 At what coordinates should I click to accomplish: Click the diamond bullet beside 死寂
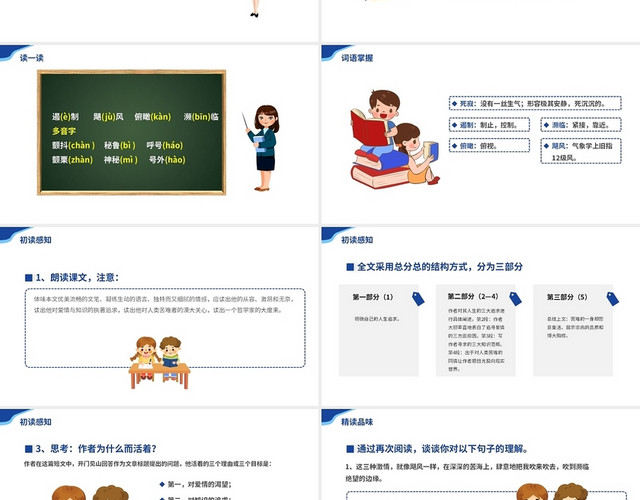[454, 104]
